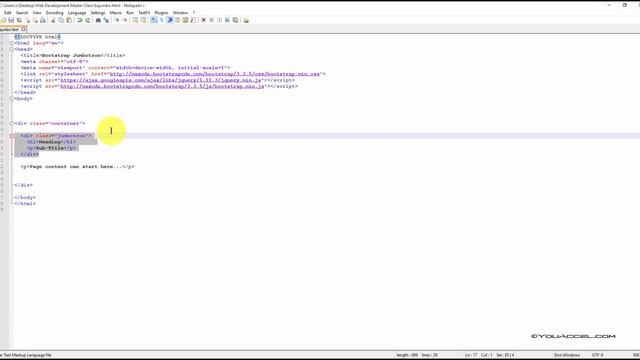Open the View menu
Image resolution: width=640 pixels, height=360 pixels.
pyautogui.click(x=37, y=13)
